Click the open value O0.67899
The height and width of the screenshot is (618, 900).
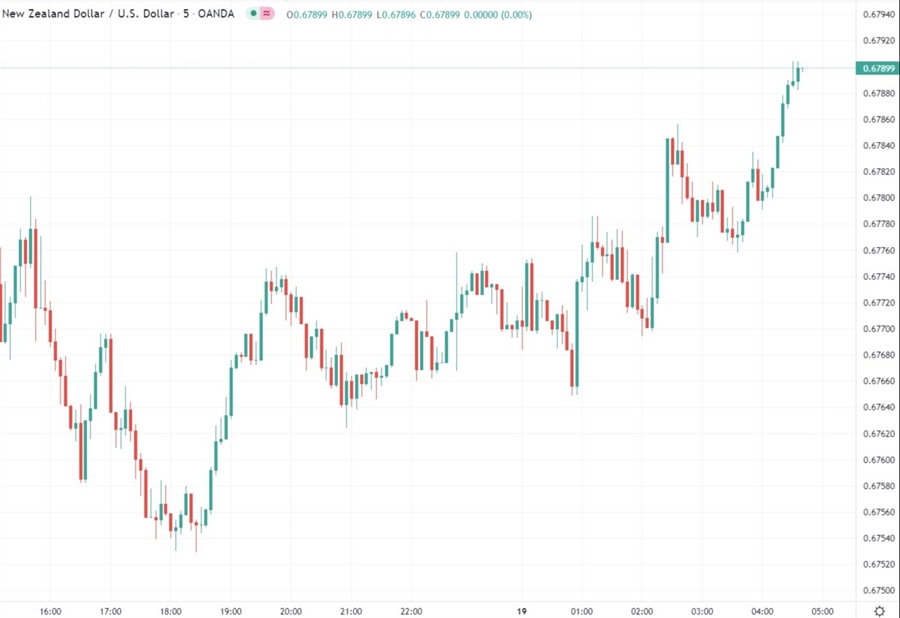coord(305,15)
